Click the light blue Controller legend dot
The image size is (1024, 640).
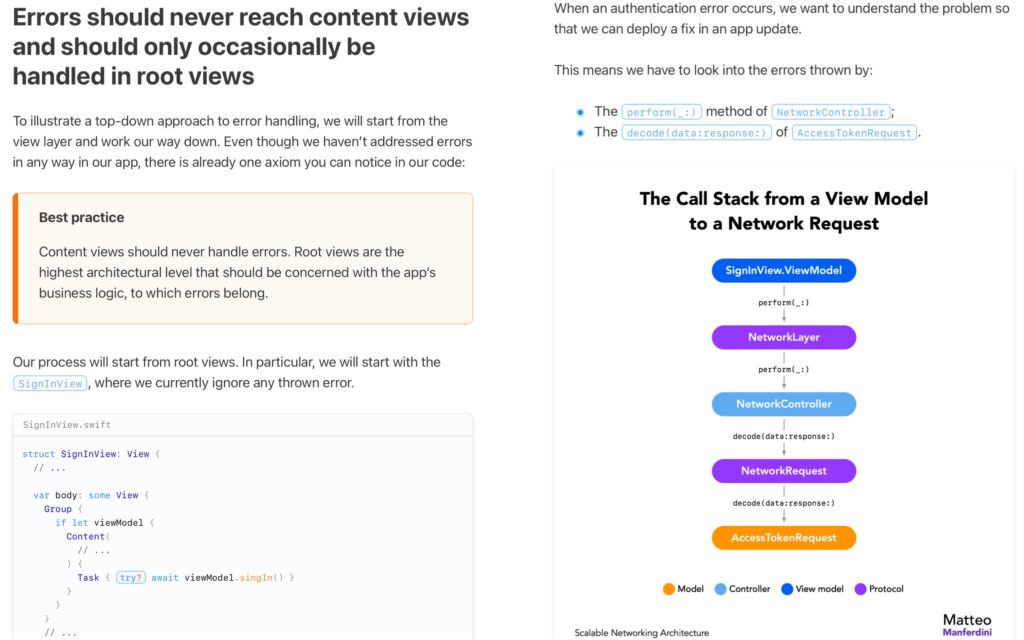[x=720, y=589]
